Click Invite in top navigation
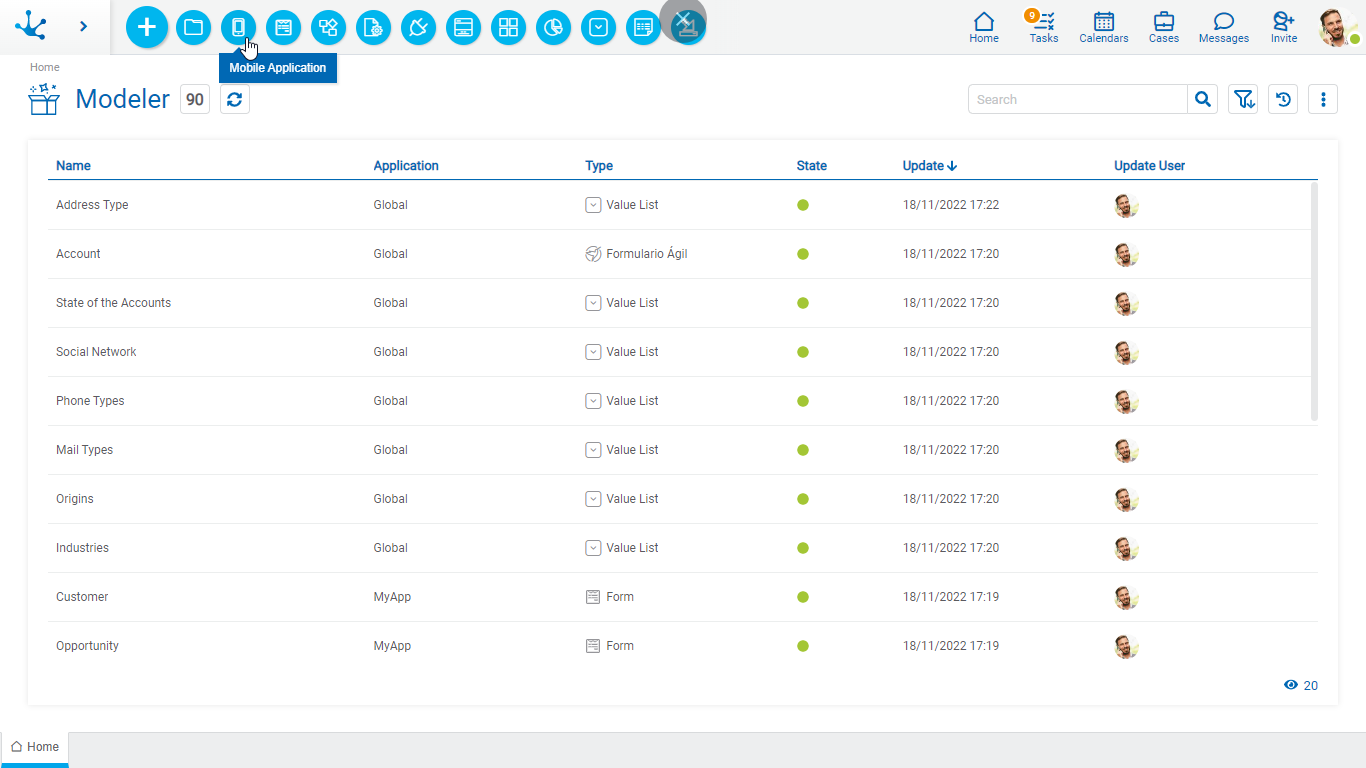The image size is (1366, 768). pyautogui.click(x=1284, y=27)
